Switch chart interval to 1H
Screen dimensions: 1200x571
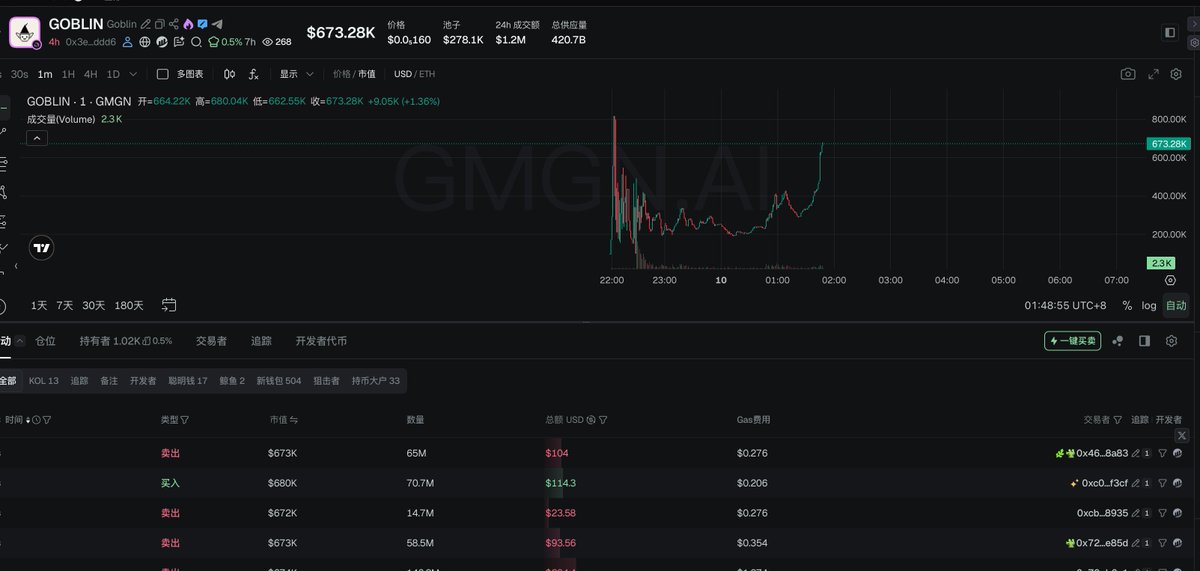pos(68,74)
